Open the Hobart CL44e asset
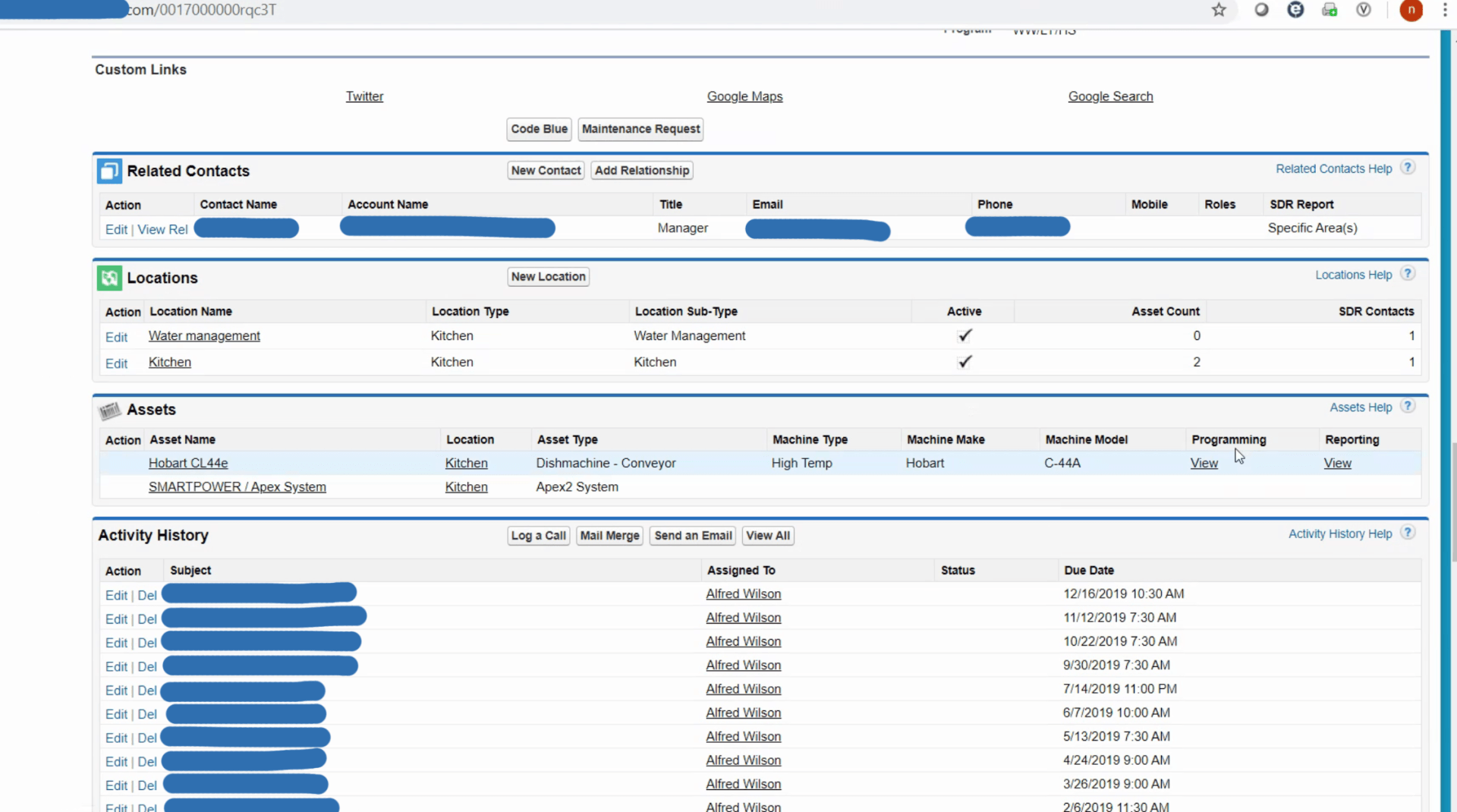The image size is (1457, 812). [x=188, y=463]
